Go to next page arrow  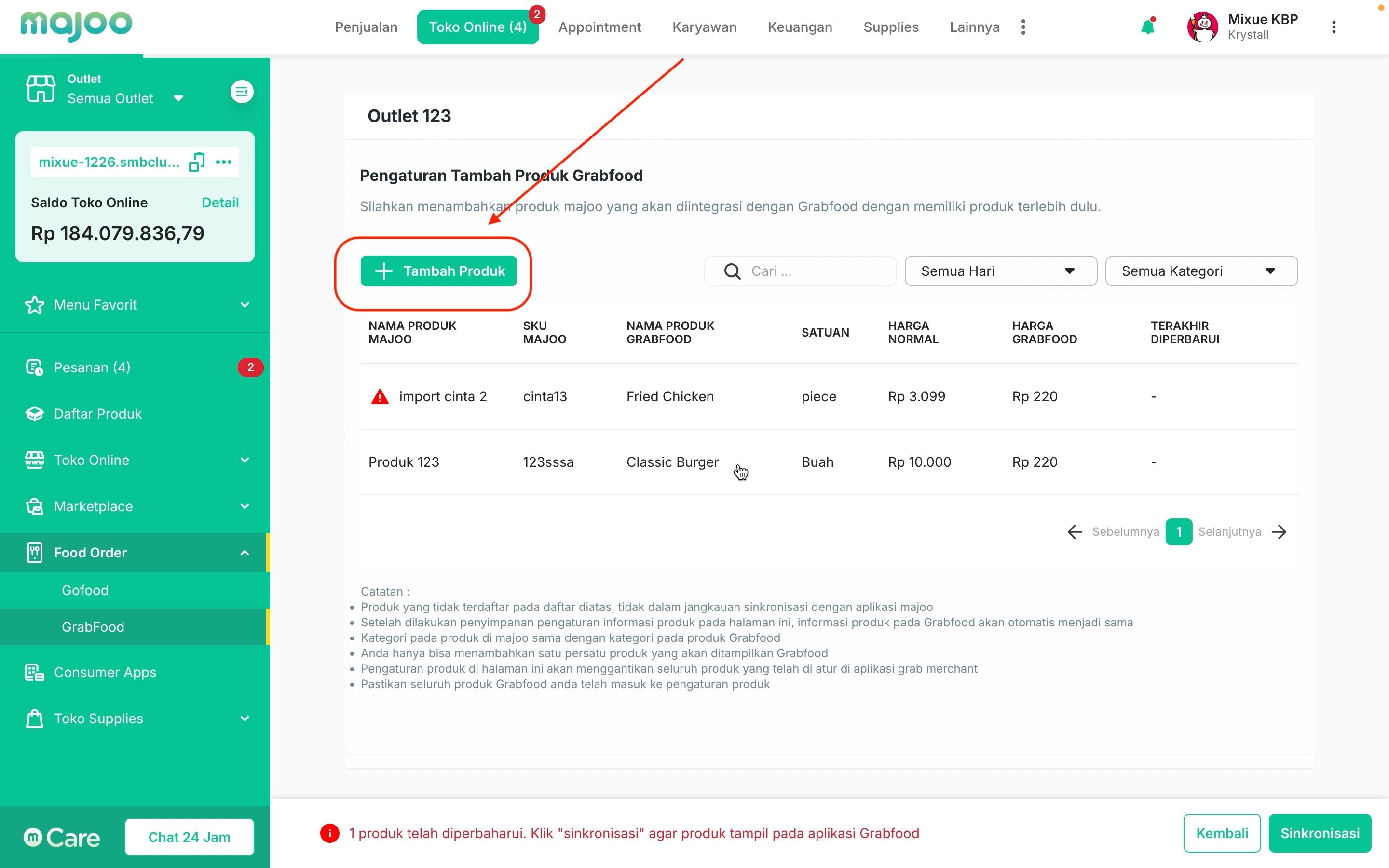point(1279,531)
